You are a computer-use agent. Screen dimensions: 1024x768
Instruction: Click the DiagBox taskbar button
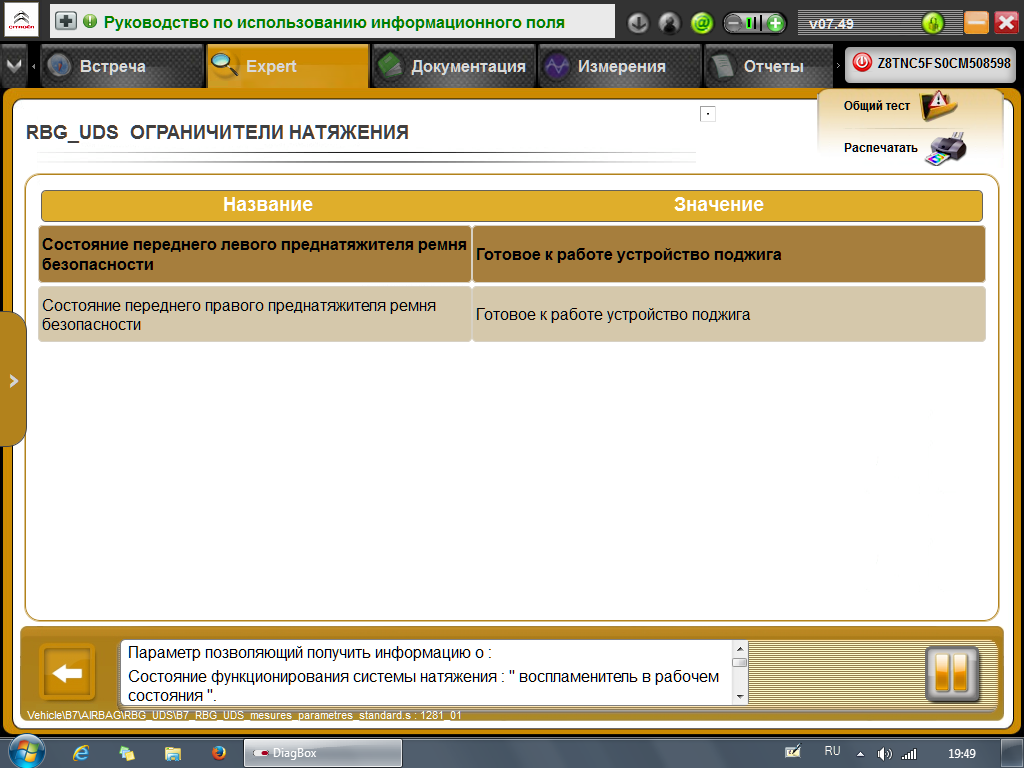coord(323,753)
